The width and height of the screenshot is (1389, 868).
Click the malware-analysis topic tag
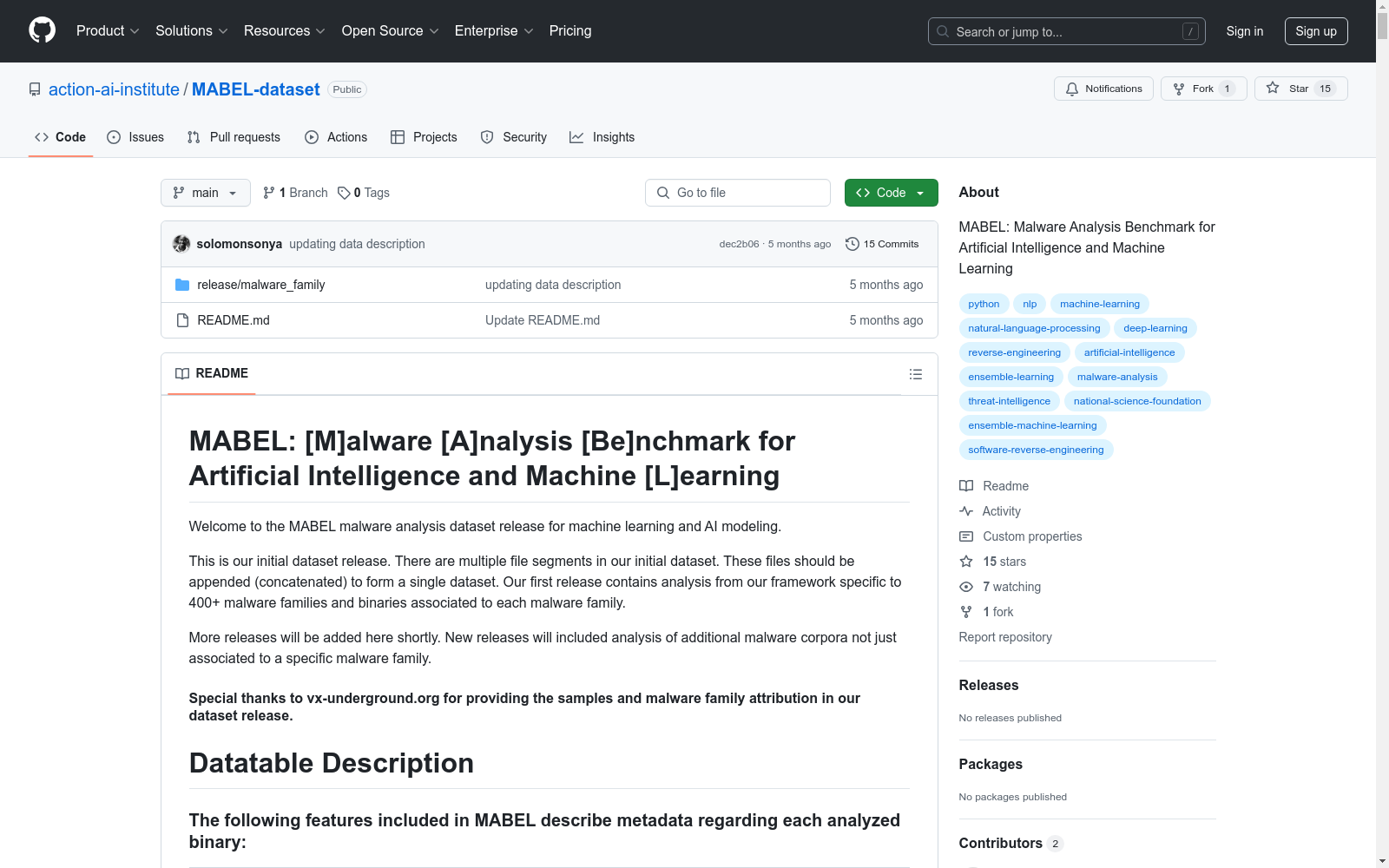pyautogui.click(x=1117, y=377)
